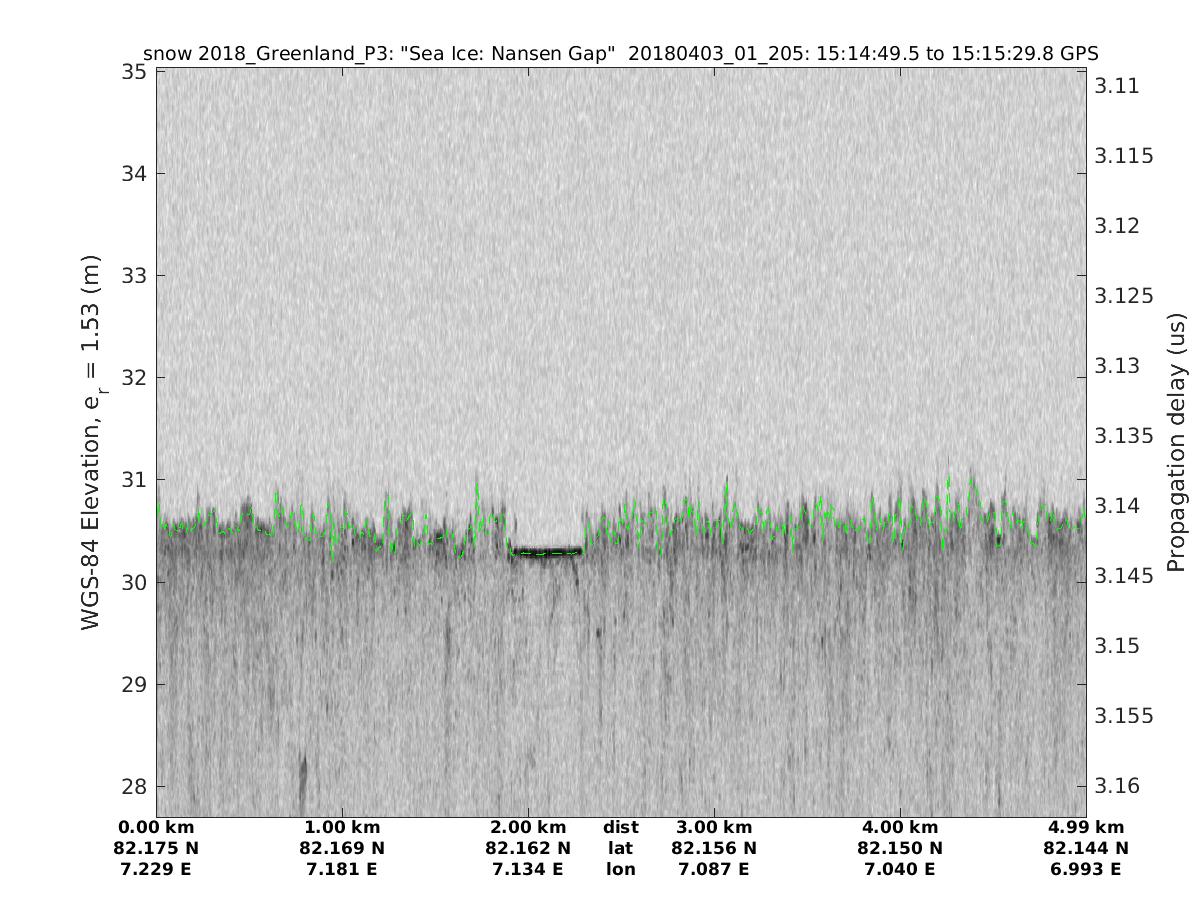Screen dimensions: 1200x900
Task: Select the '1.00 km' distance label
Action: pyautogui.click(x=342, y=827)
